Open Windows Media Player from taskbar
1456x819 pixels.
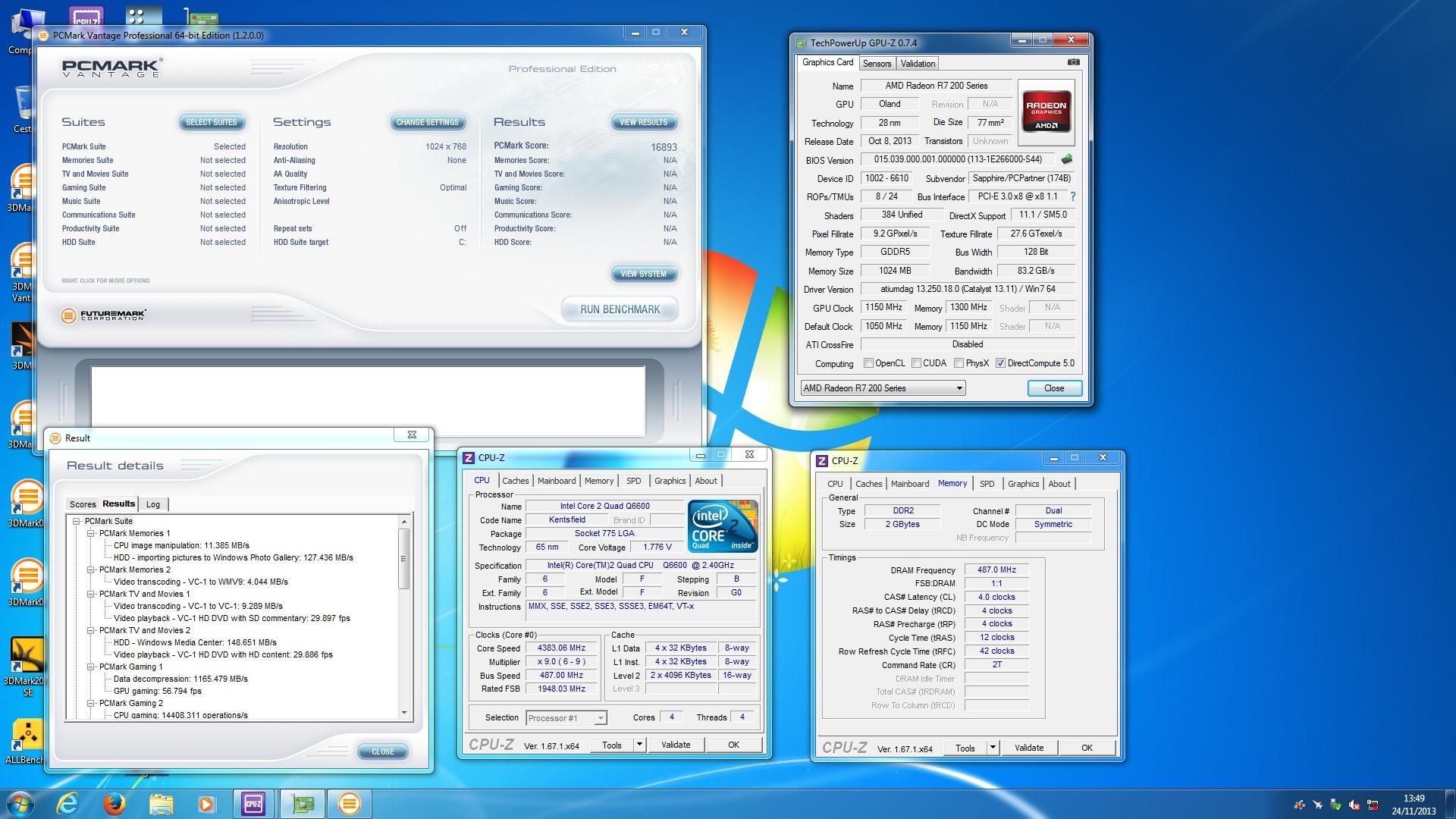pos(206,803)
